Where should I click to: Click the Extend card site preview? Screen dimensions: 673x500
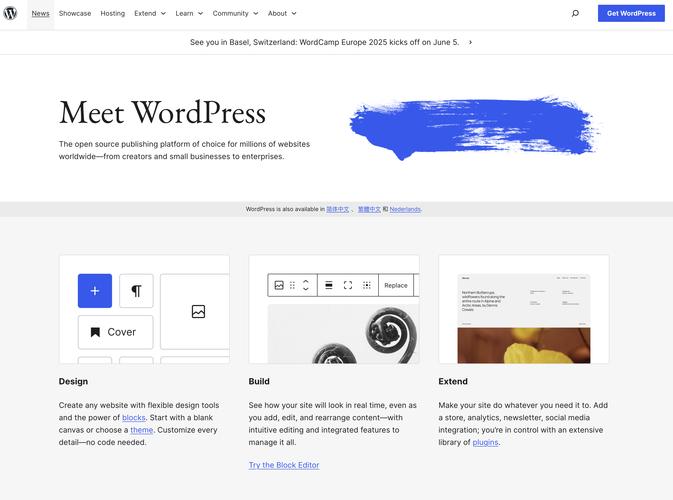(524, 318)
